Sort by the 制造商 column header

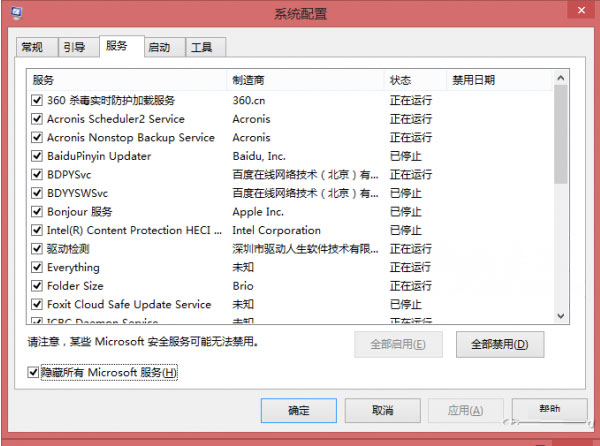[x=306, y=80]
